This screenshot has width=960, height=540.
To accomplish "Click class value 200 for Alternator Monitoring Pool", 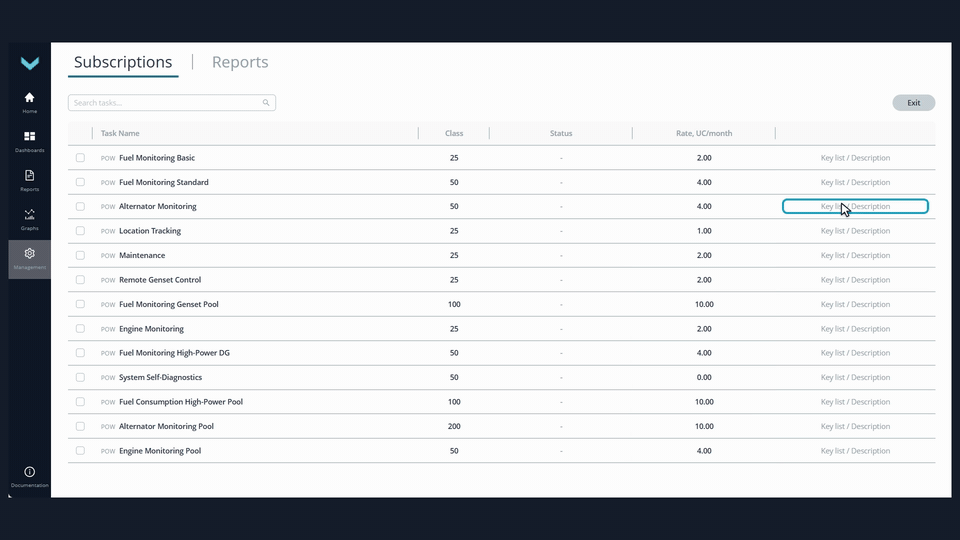I will click(454, 426).
